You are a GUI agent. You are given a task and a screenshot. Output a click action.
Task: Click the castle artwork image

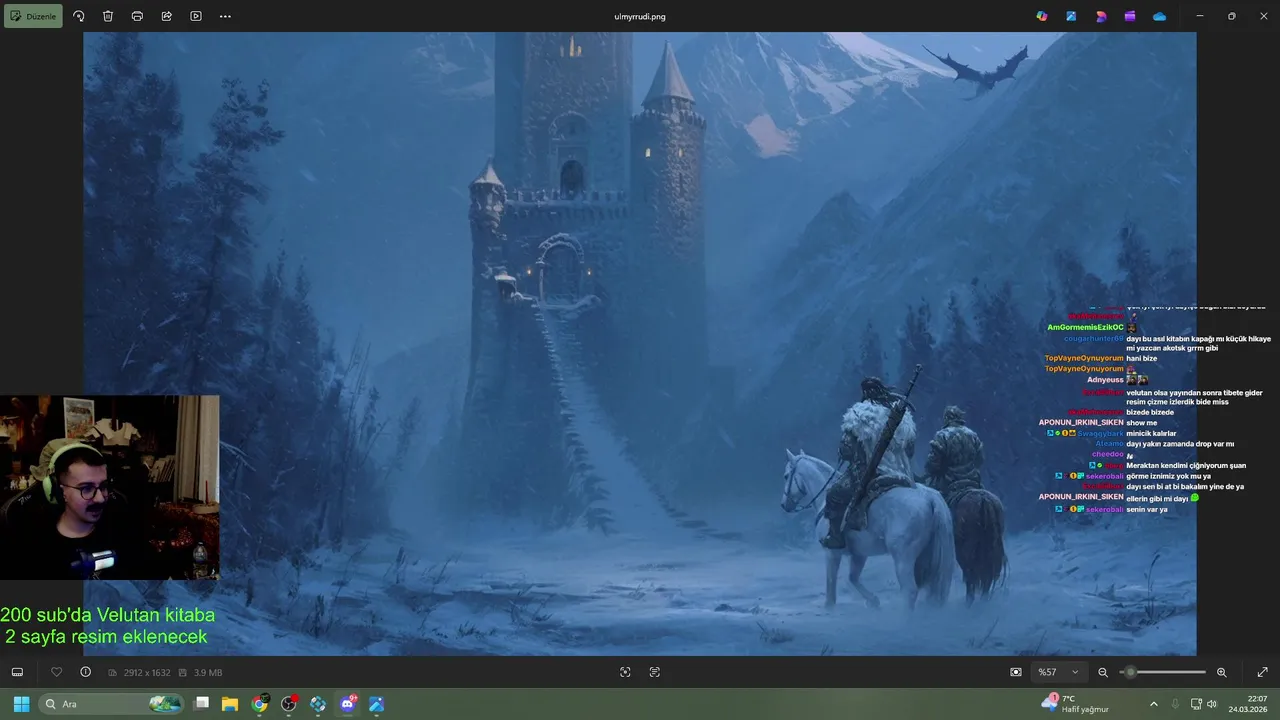point(640,343)
